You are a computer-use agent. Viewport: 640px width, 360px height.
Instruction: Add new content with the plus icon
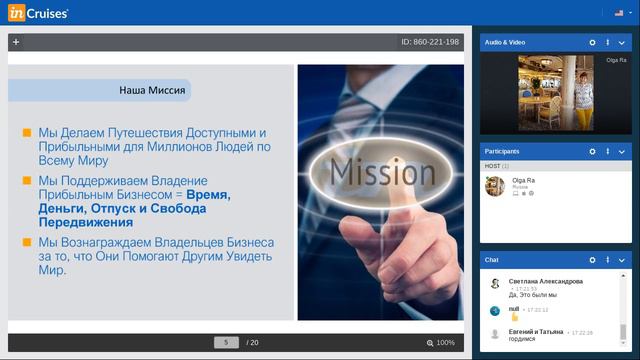tap(16, 42)
